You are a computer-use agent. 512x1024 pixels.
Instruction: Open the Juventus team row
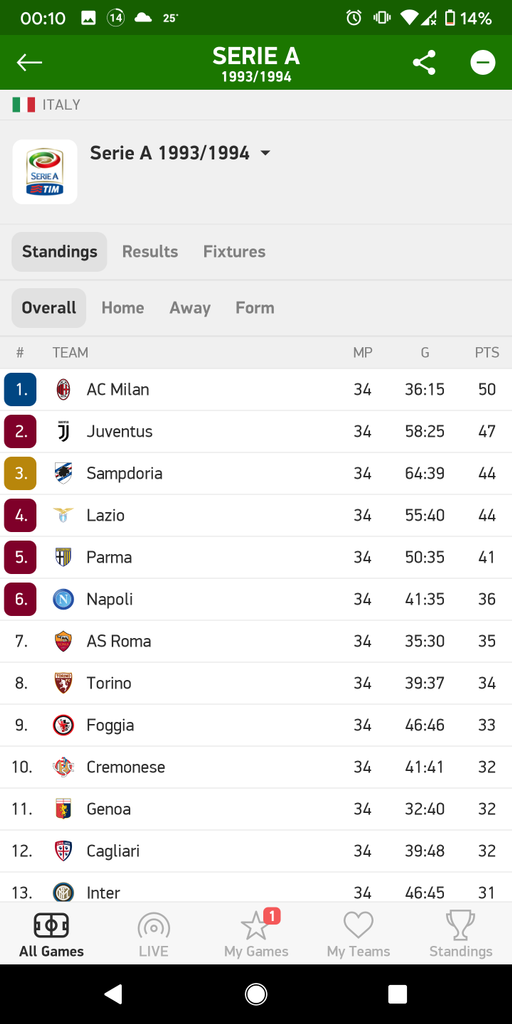click(x=256, y=432)
